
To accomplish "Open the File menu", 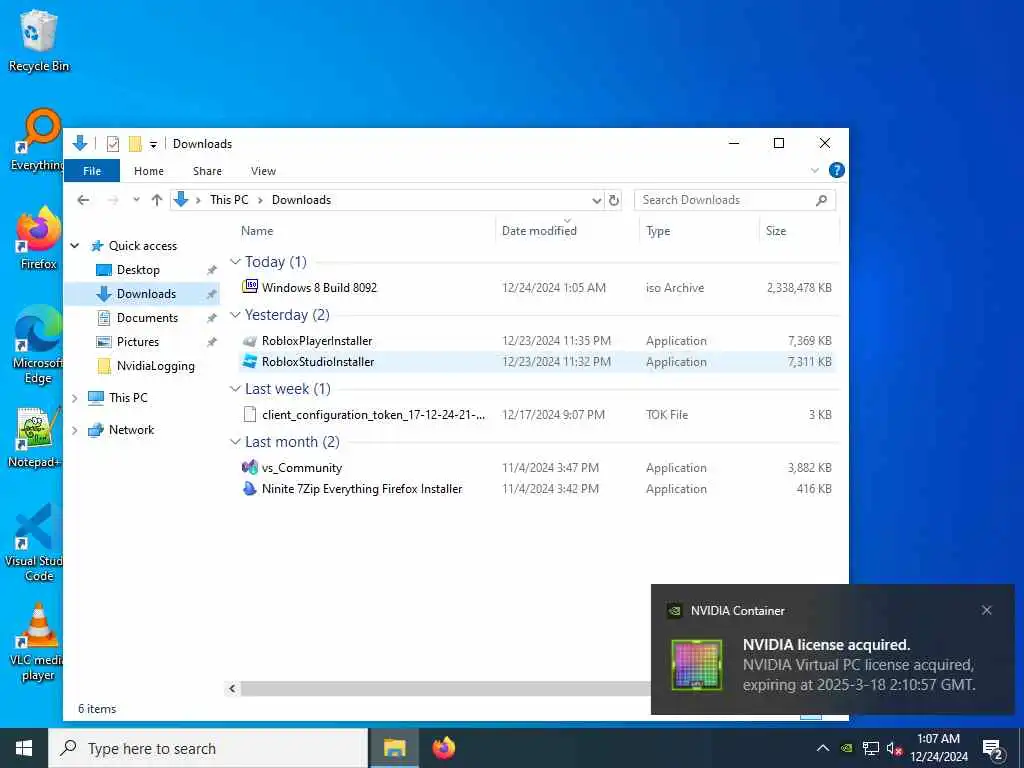I will tap(92, 170).
